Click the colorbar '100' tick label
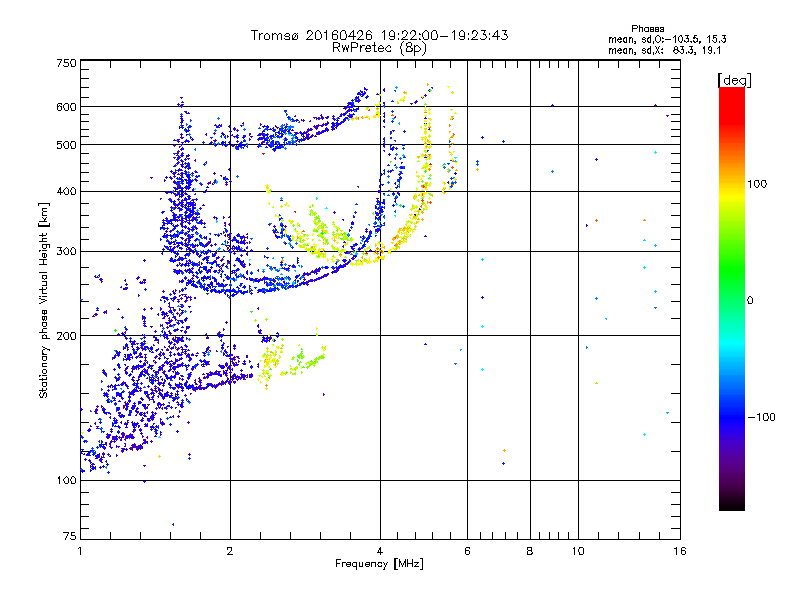The image size is (800, 600). [757, 184]
